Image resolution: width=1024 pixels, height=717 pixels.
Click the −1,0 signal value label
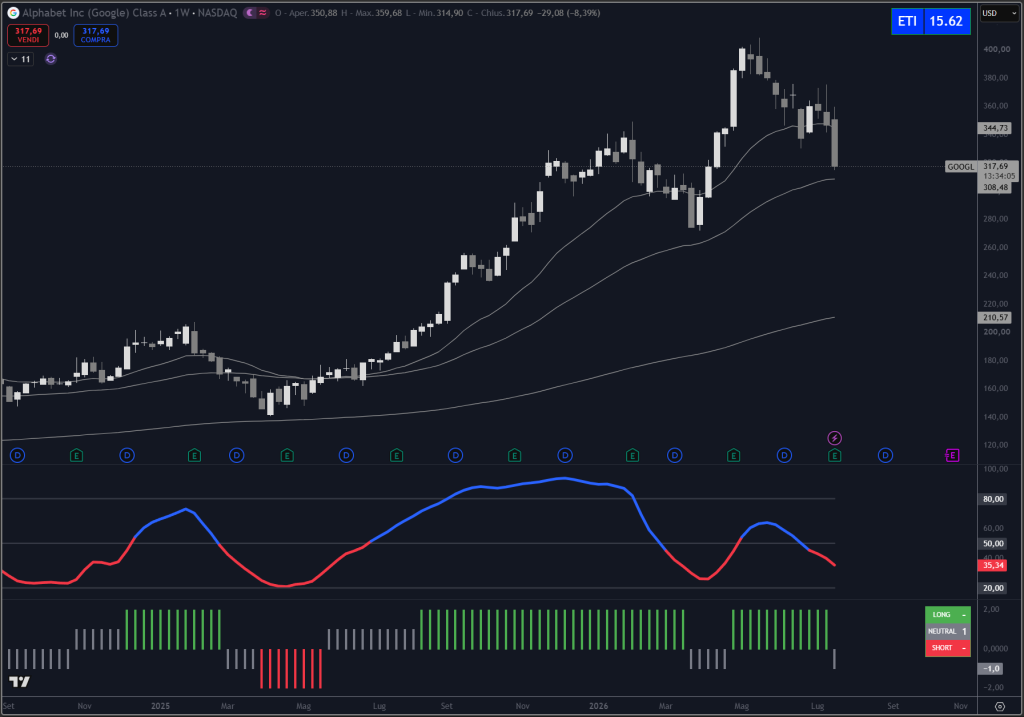click(x=992, y=669)
